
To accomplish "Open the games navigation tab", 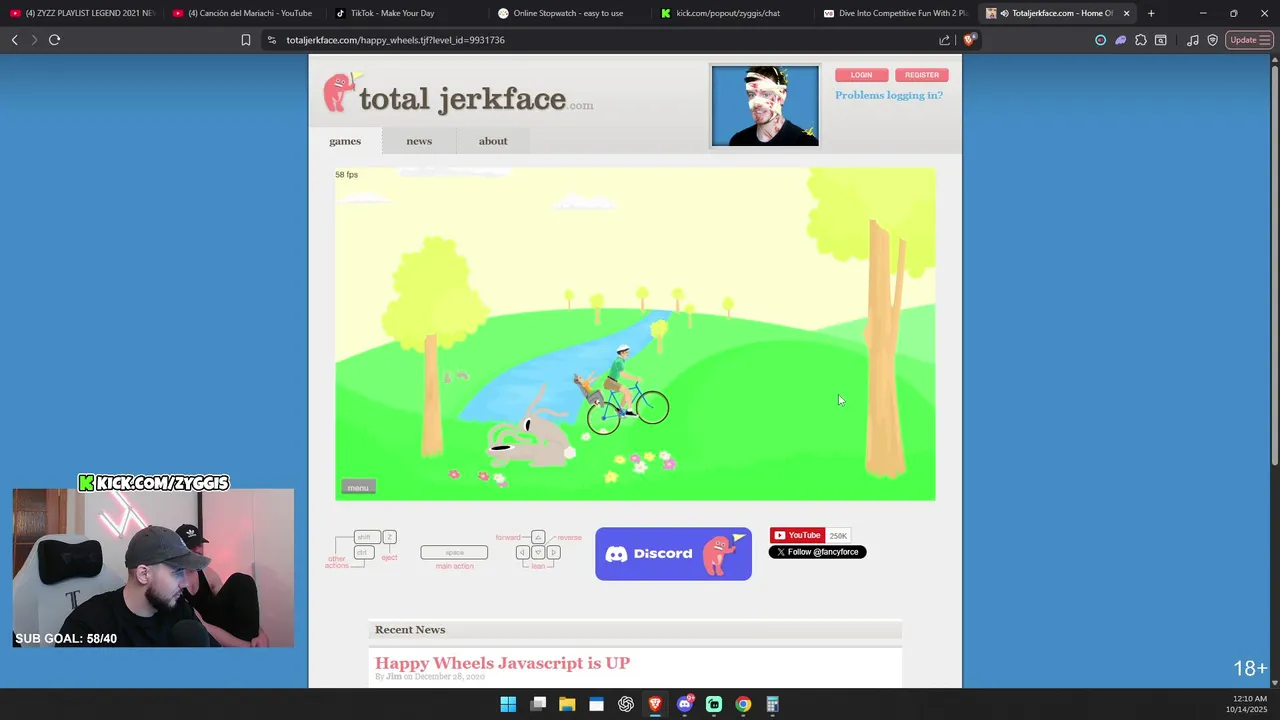I will [345, 141].
